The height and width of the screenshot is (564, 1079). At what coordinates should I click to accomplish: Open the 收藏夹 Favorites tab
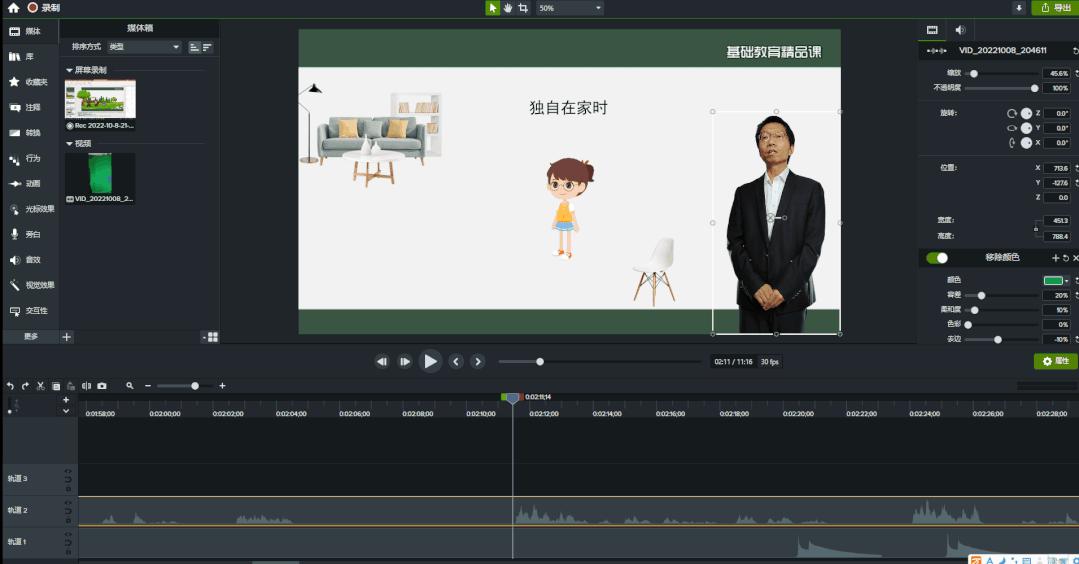click(x=28, y=82)
